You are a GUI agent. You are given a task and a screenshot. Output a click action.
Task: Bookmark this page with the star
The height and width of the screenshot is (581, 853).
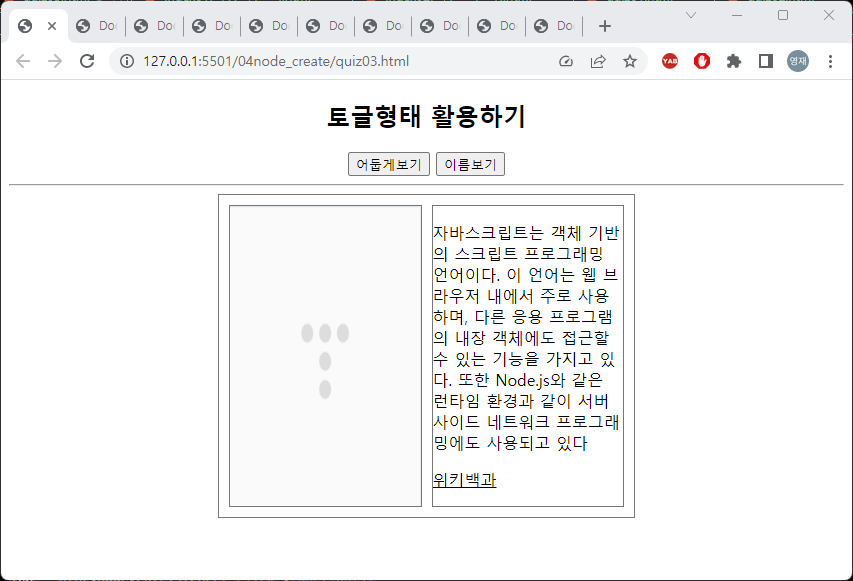point(629,61)
